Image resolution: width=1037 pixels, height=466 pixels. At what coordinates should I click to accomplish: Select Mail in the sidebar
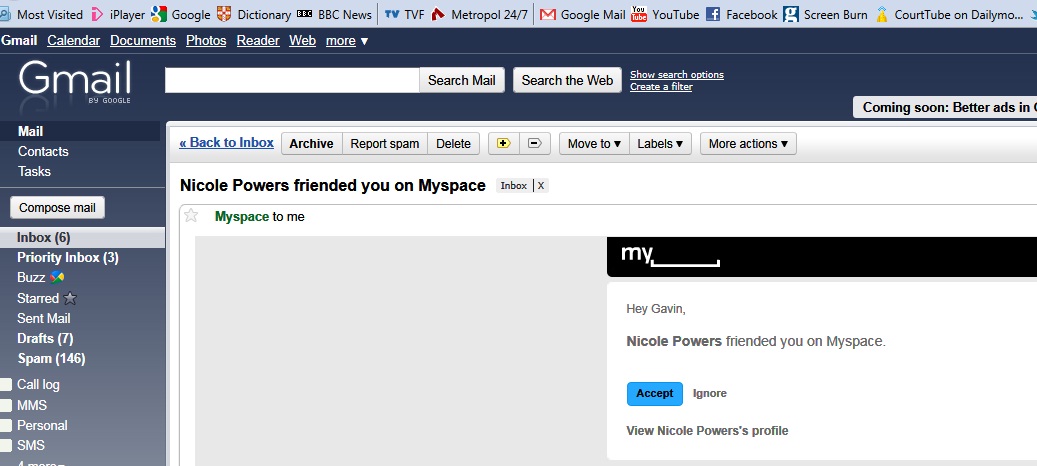(30, 132)
